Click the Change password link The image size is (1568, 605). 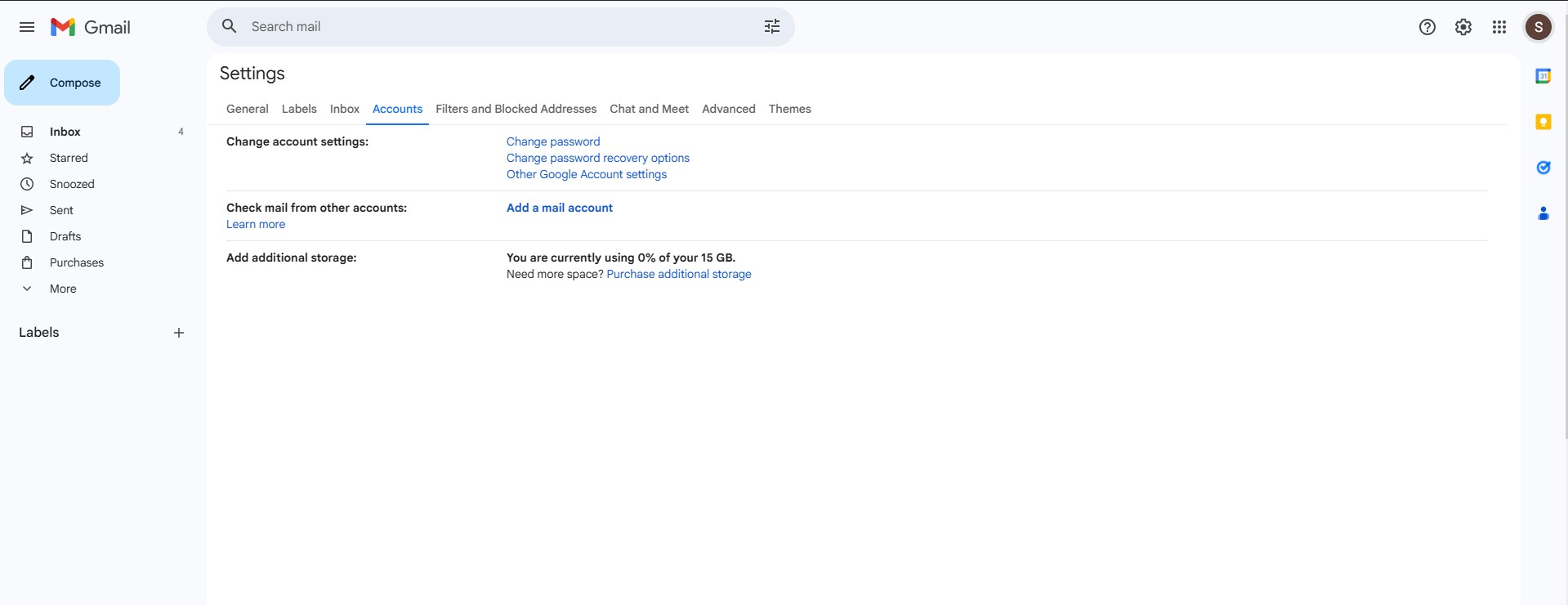pos(553,141)
